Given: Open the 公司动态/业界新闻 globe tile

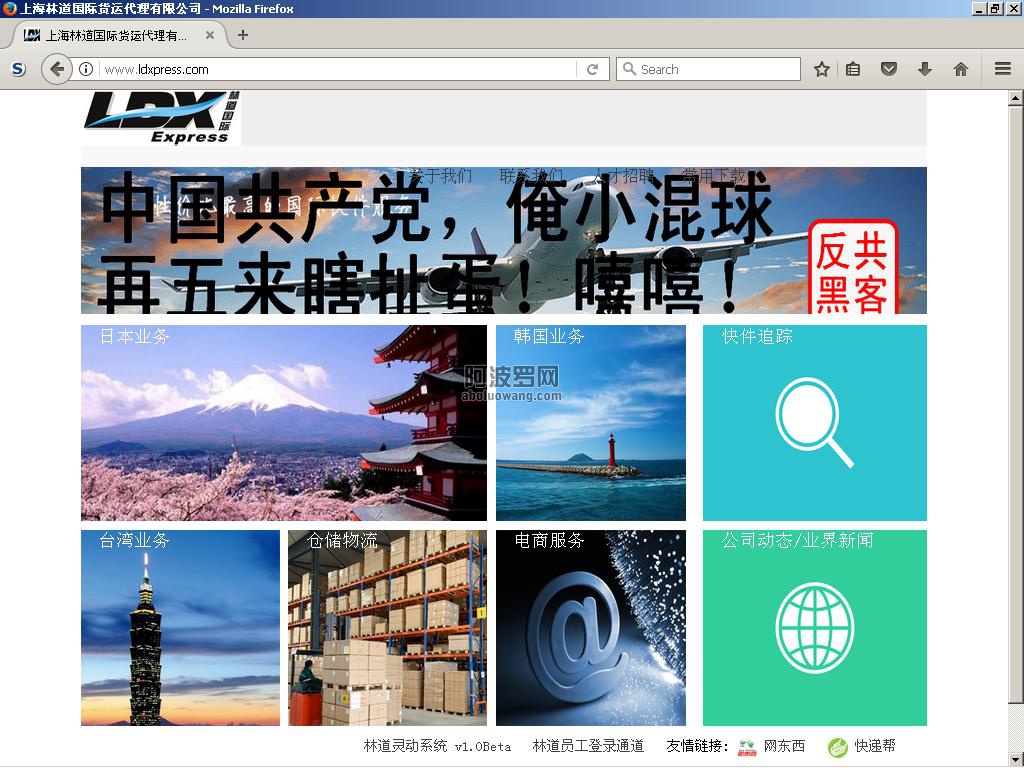Looking at the screenshot, I should pyautogui.click(x=814, y=628).
